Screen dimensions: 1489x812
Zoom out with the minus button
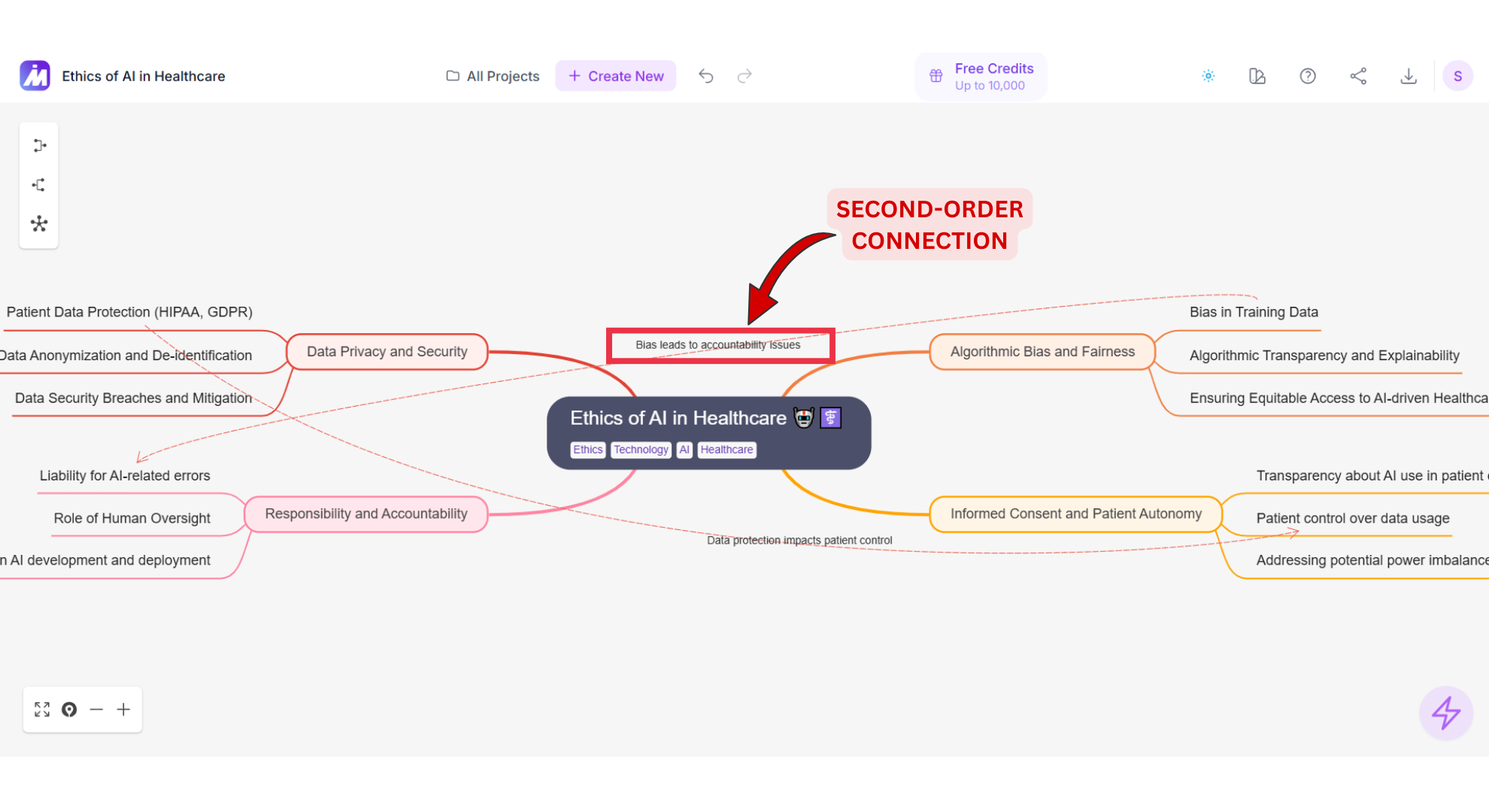(96, 710)
